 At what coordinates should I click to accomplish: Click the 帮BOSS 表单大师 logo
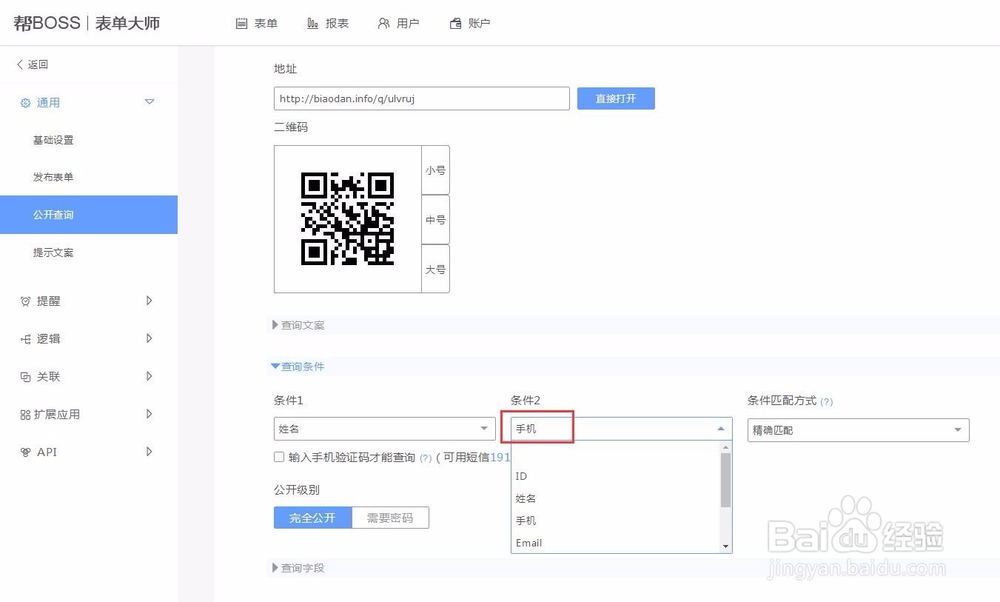point(87,23)
